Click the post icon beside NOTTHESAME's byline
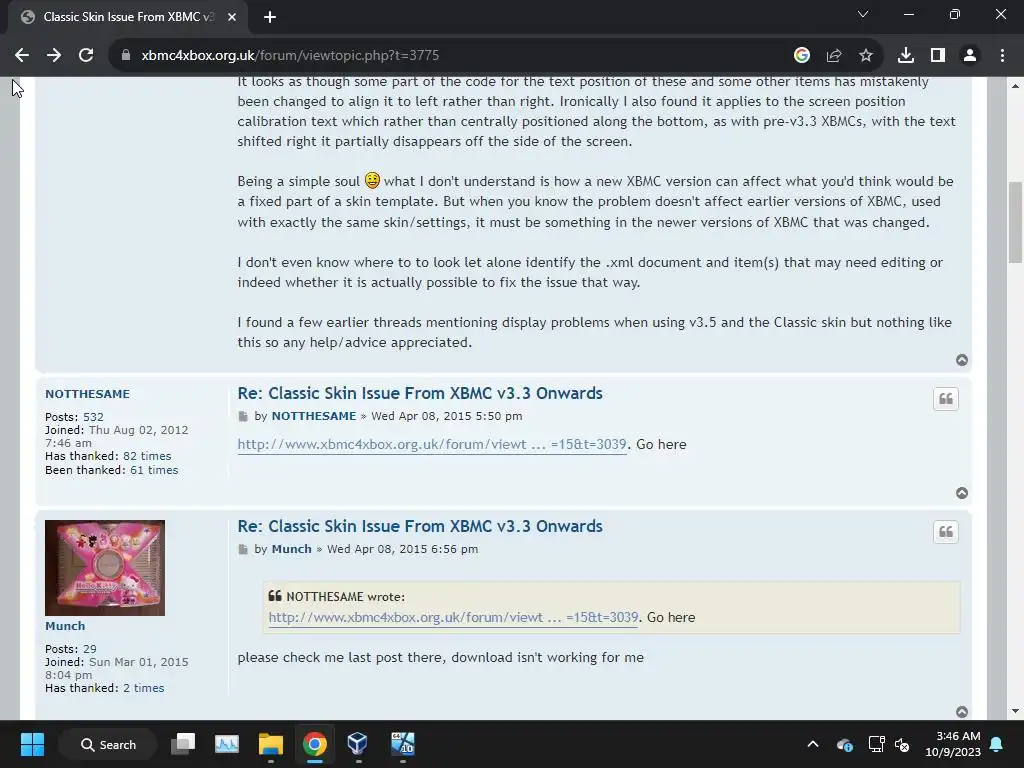This screenshot has width=1024, height=768. [x=243, y=417]
